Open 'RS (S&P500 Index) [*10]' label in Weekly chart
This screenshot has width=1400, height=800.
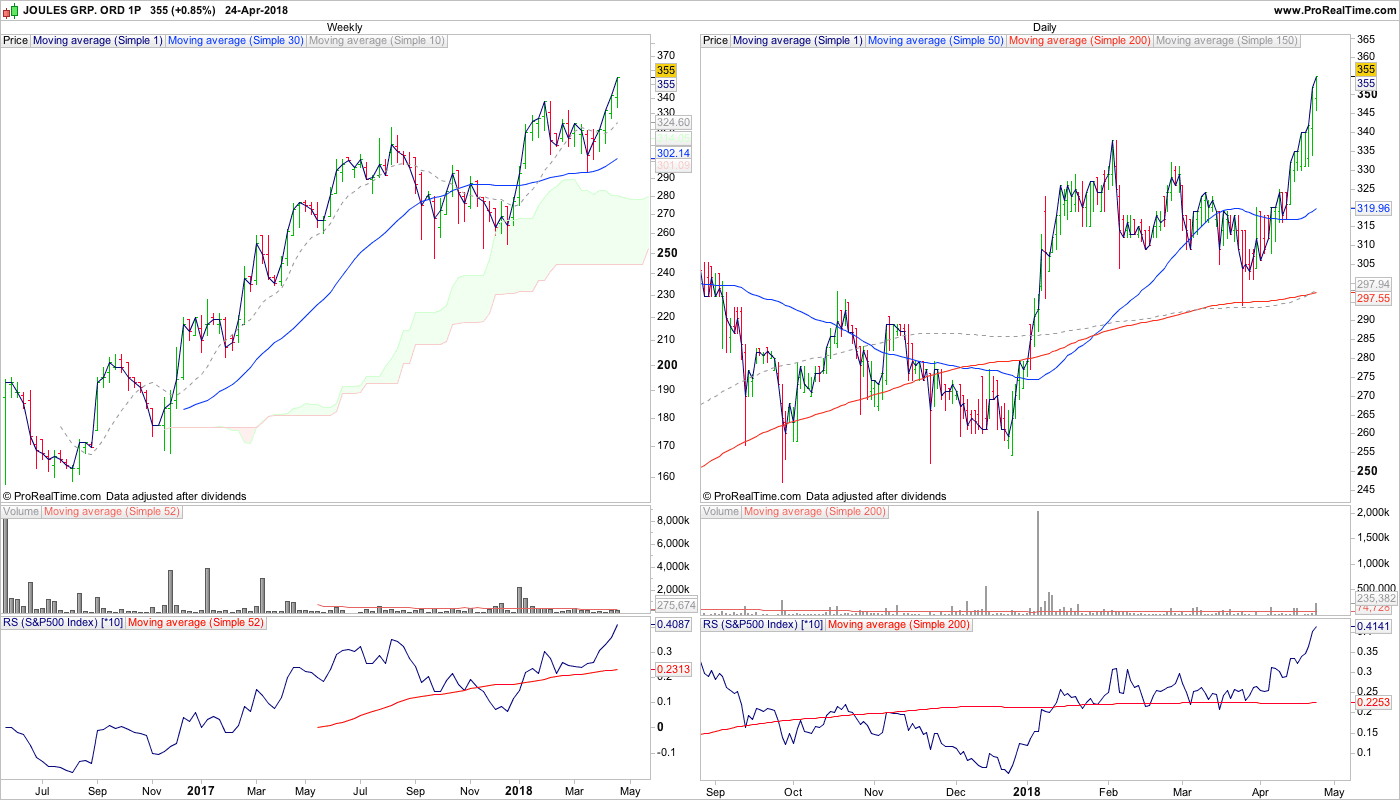click(63, 623)
